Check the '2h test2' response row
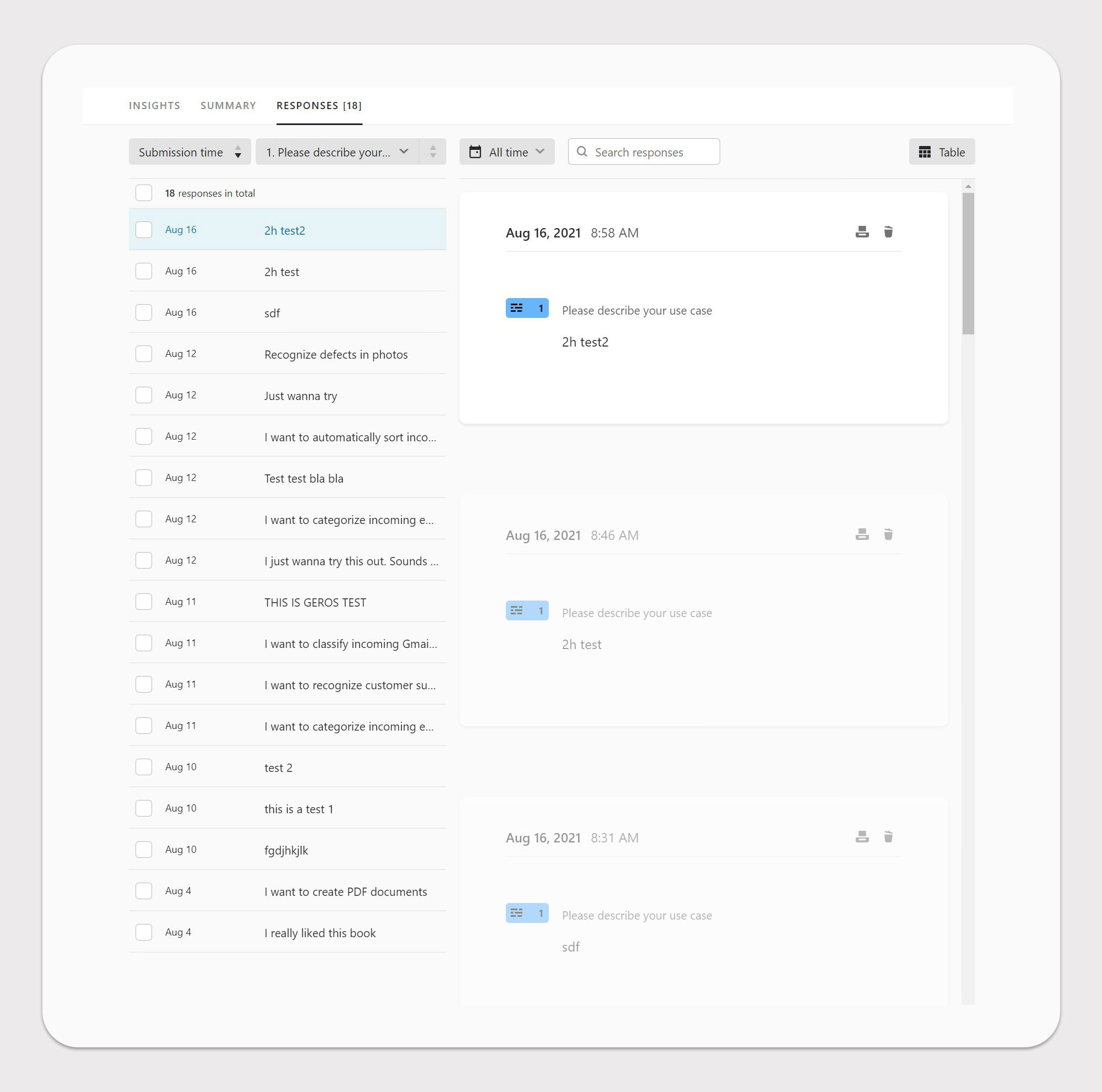1102x1092 pixels. click(144, 230)
